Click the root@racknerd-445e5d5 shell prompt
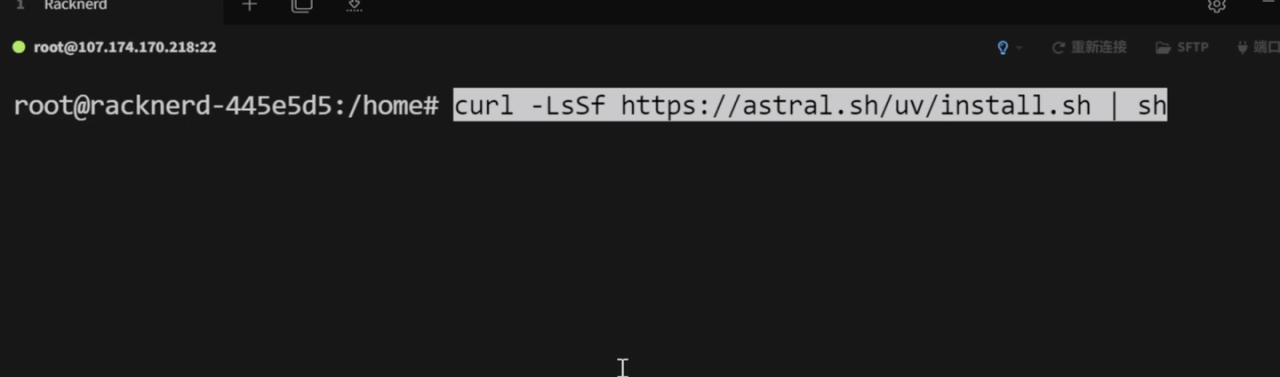Screen dimensions: 1280x377 [x=226, y=105]
